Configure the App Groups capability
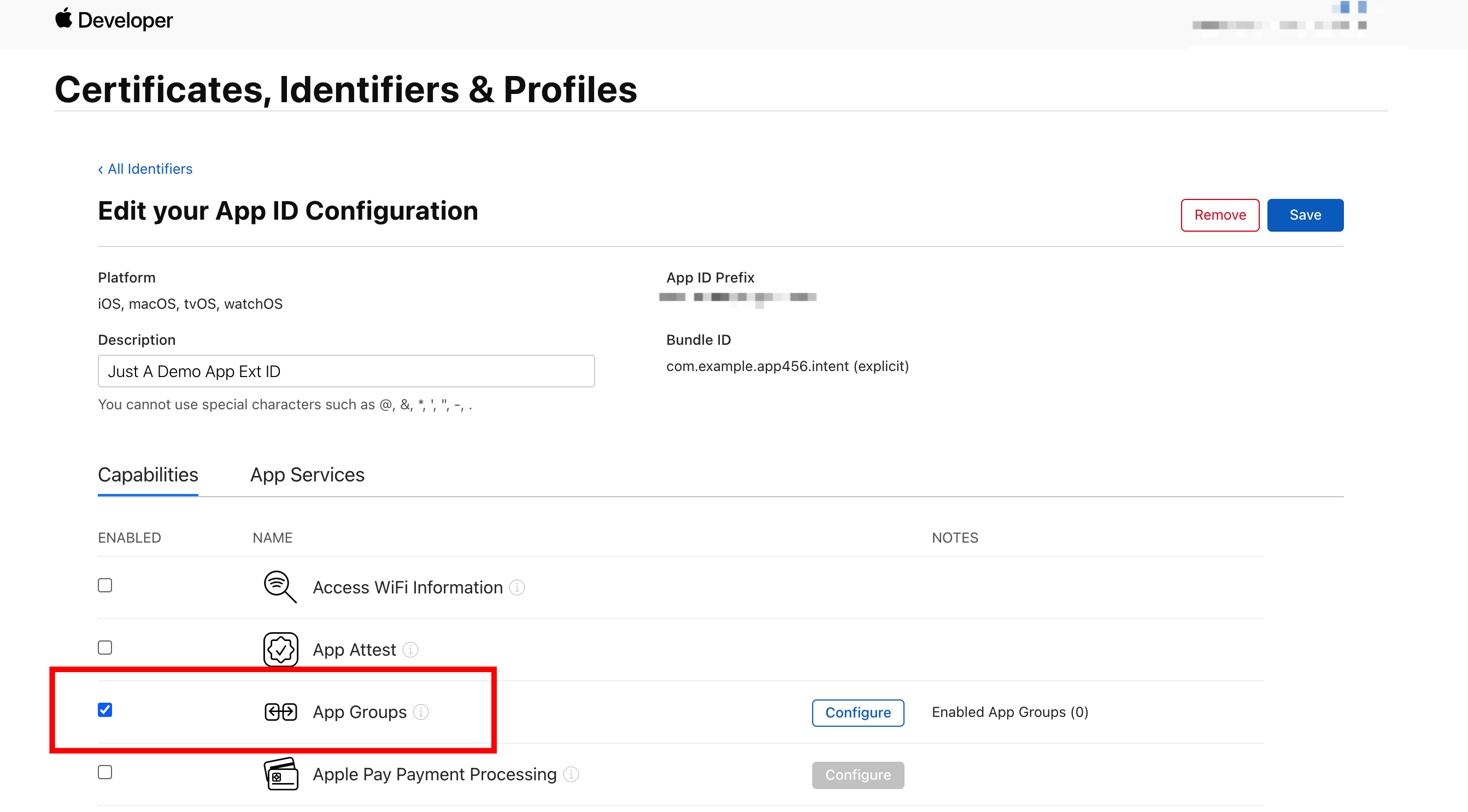Screen dimensions: 1468x812 point(857,713)
